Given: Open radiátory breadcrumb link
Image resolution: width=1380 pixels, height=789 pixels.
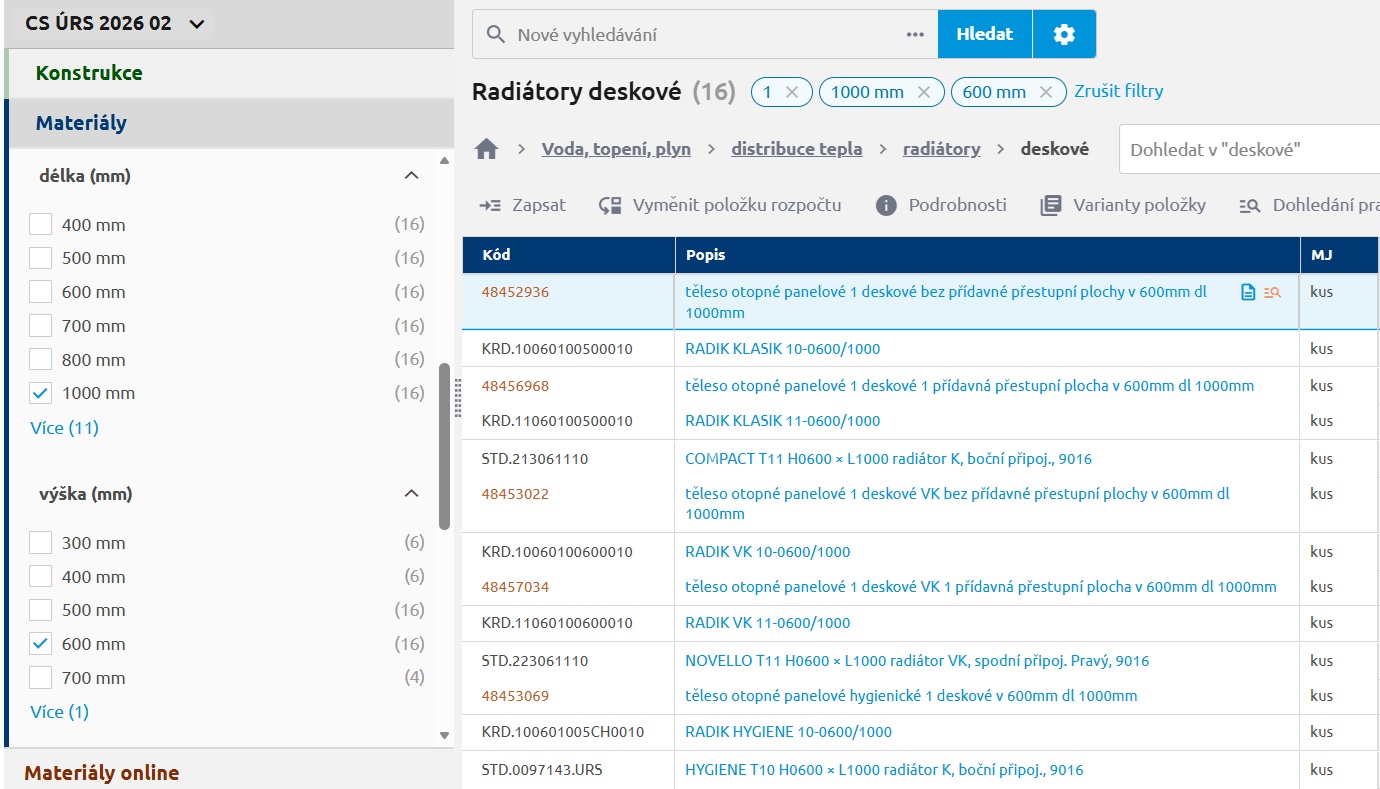Looking at the screenshot, I should tap(942, 149).
